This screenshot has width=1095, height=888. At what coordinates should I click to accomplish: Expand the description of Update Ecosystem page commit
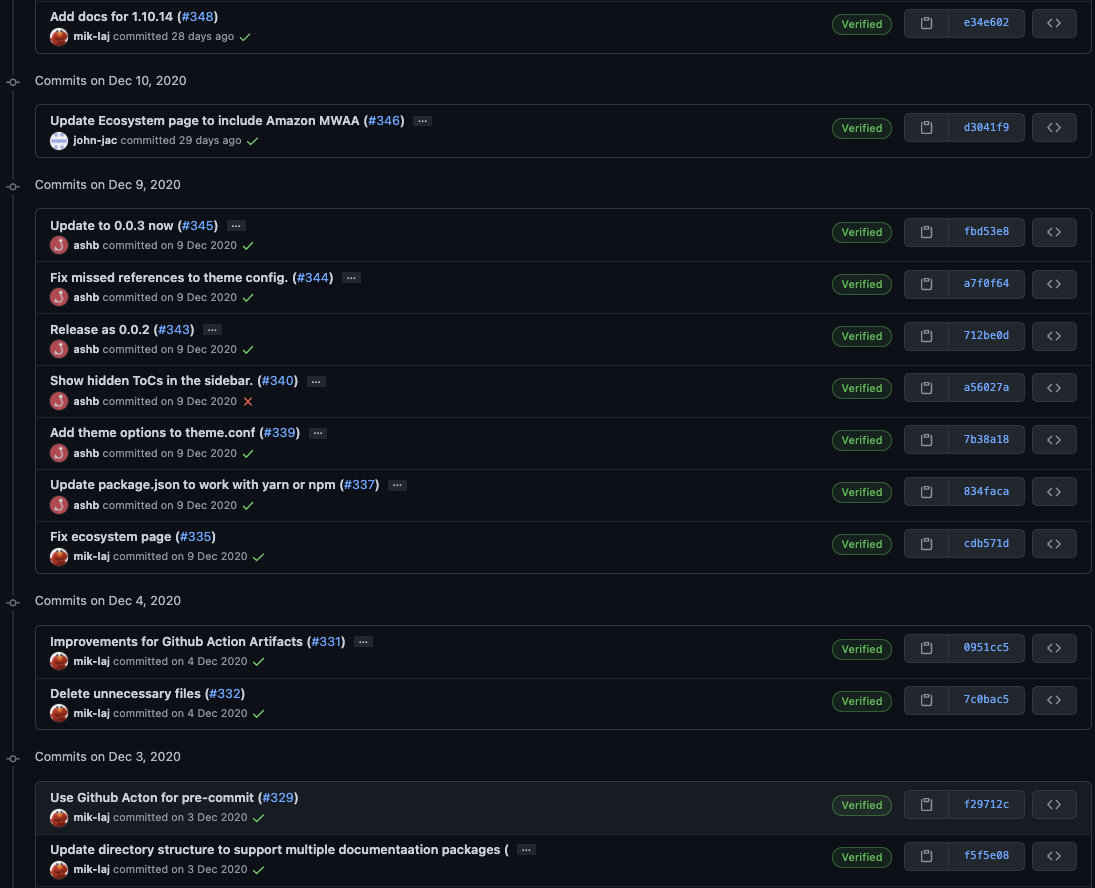pyautogui.click(x=421, y=119)
